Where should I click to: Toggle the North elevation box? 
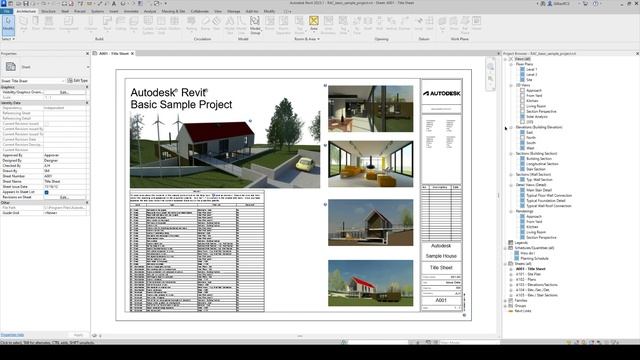(522, 138)
